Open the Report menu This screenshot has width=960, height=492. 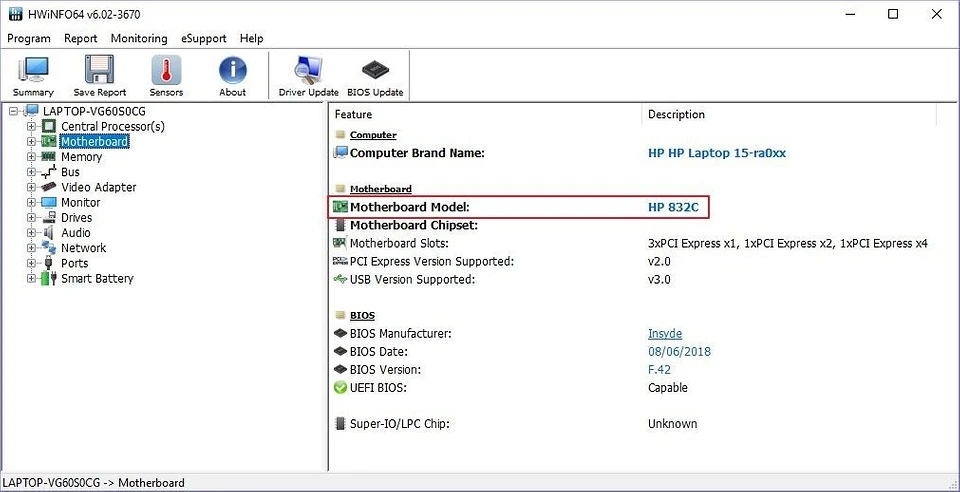tap(81, 38)
